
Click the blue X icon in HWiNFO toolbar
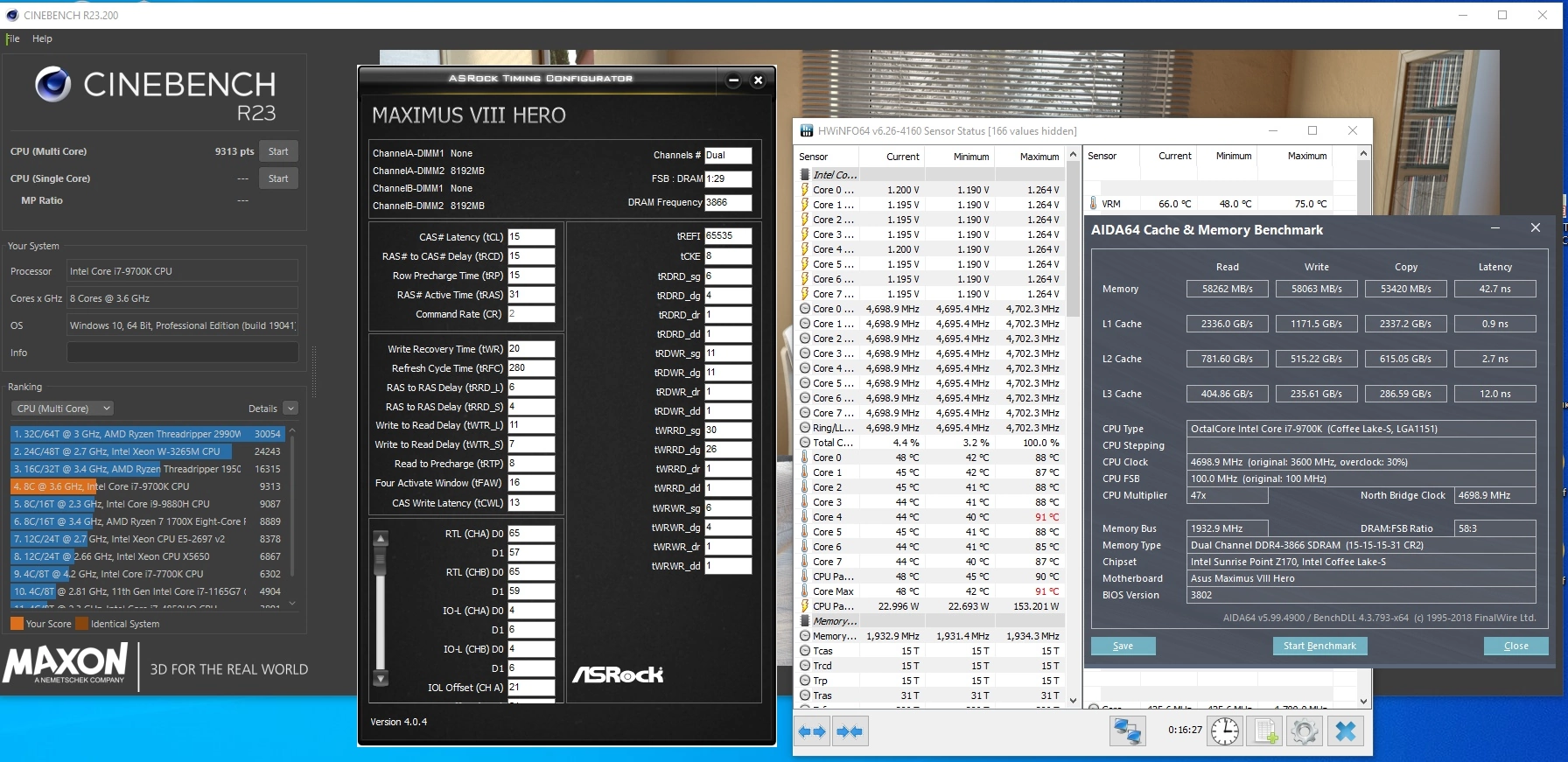tap(1346, 731)
